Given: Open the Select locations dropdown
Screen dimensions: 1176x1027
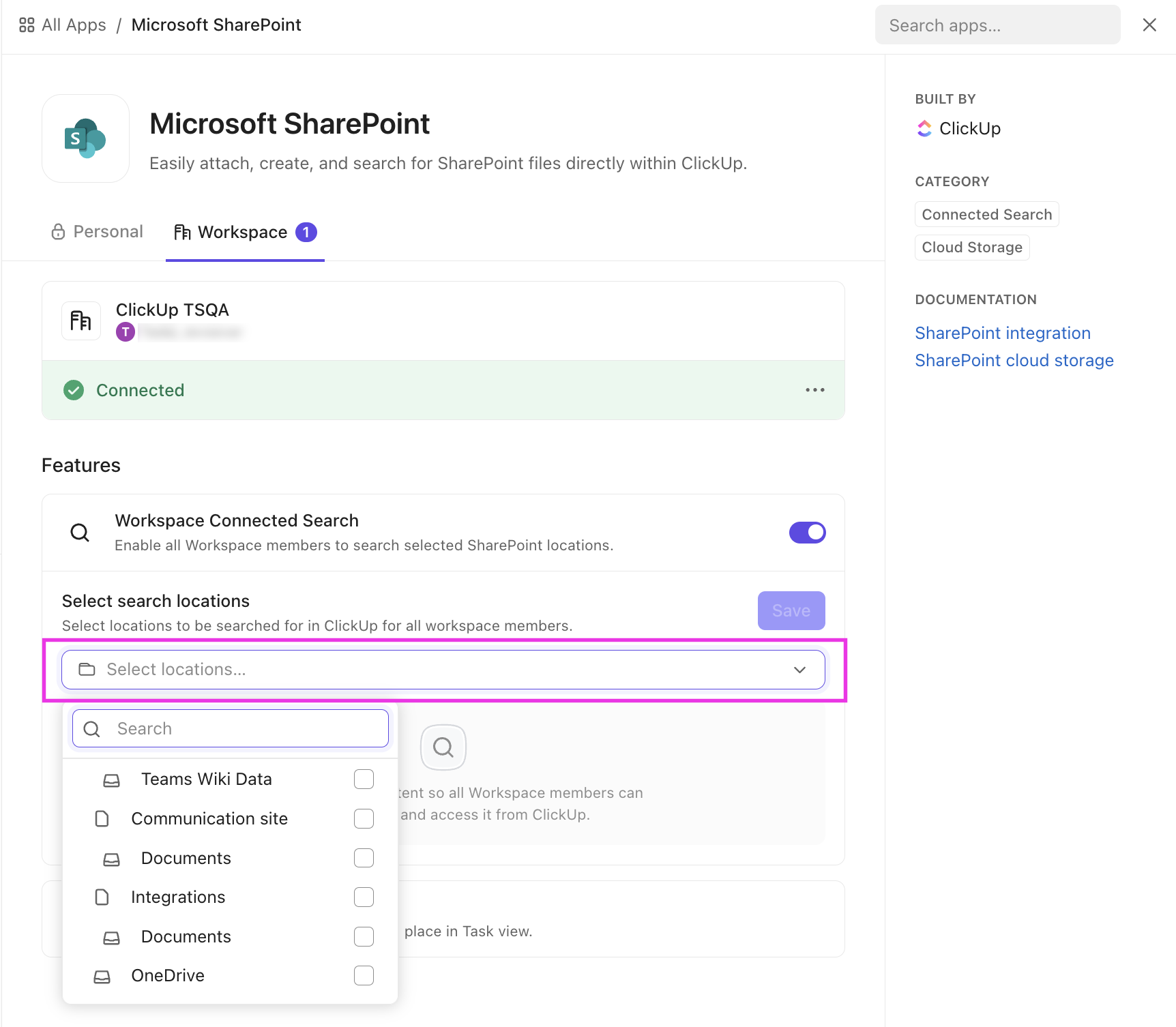Looking at the screenshot, I should [443, 670].
